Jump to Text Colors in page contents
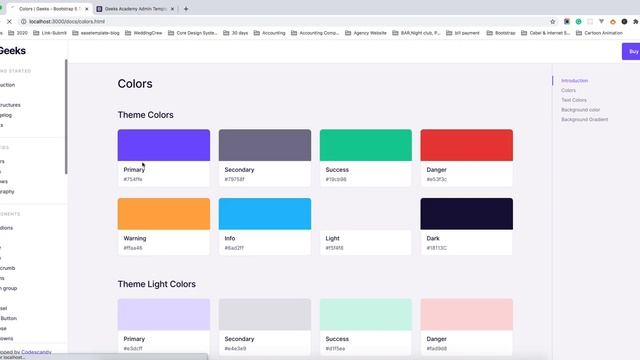640x360 pixels. (573, 100)
